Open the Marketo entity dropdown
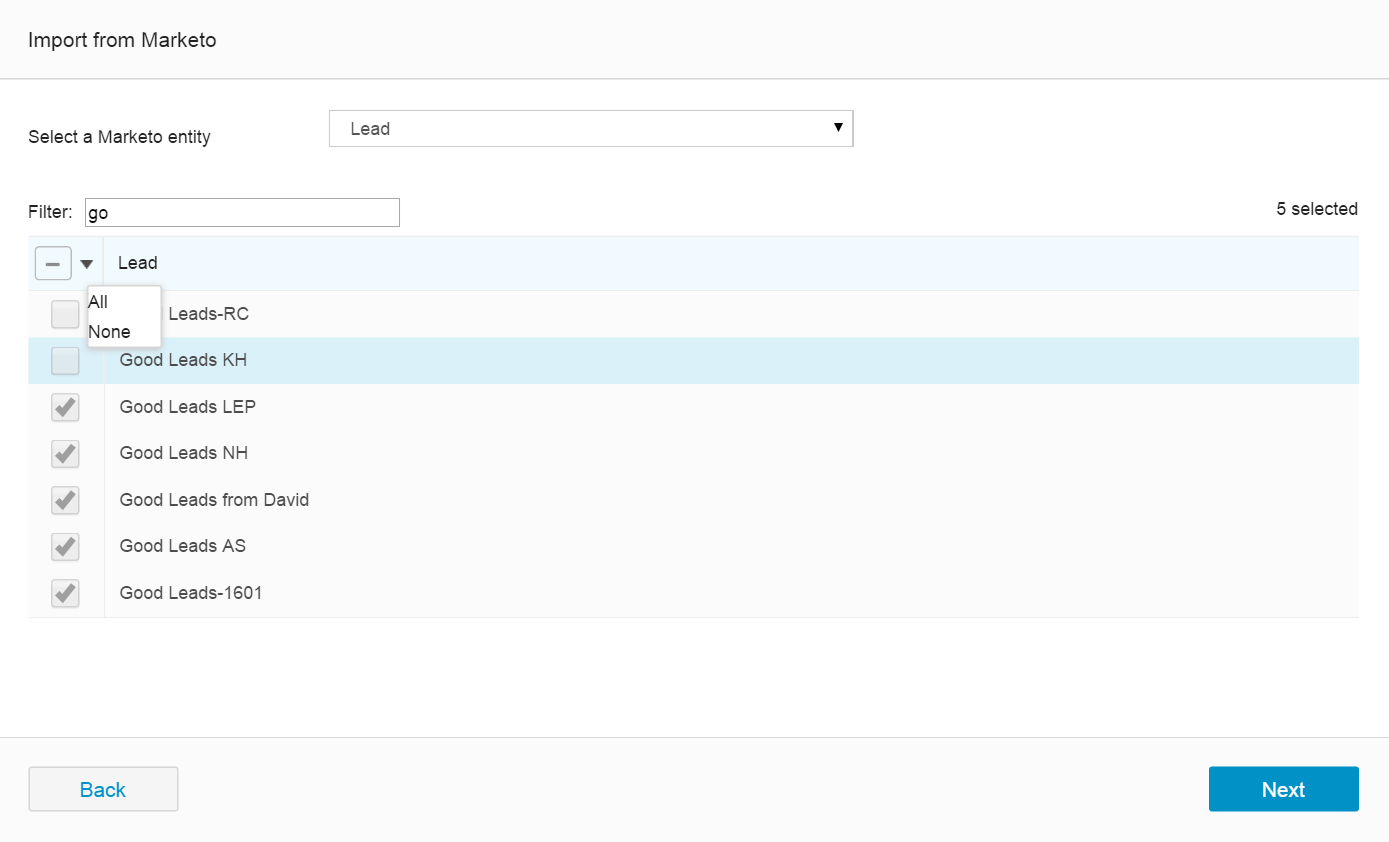Screen dimensions: 1389x842 point(591,129)
